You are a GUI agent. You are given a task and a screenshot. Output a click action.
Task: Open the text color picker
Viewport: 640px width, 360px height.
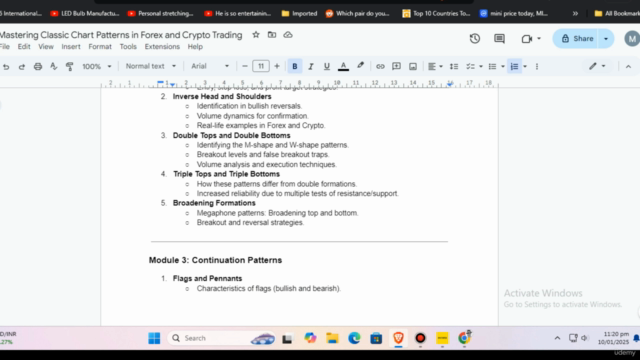343,66
